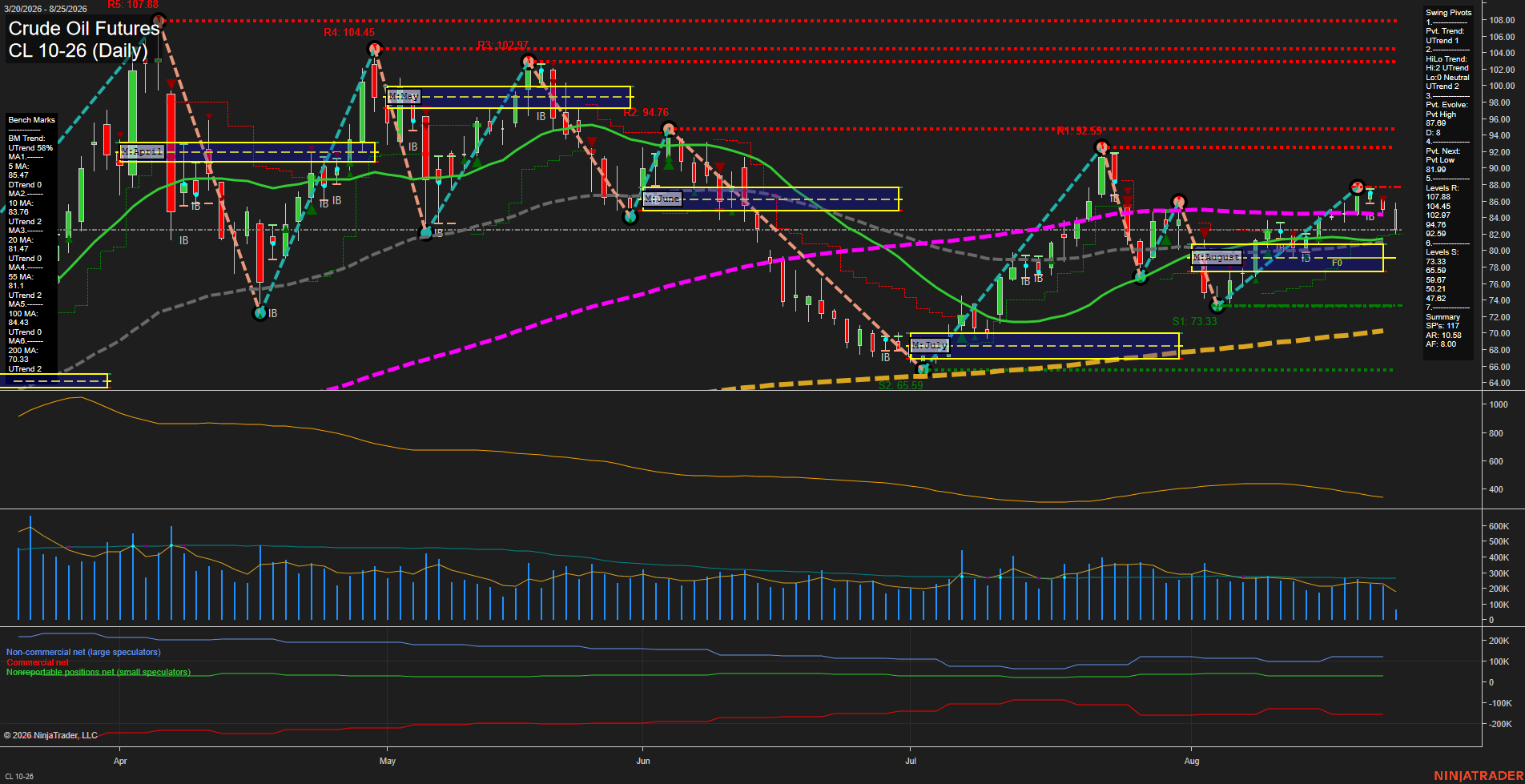Image resolution: width=1525 pixels, height=784 pixels.
Task: Select the 'Pvt. Trend:' label
Action: 1446,31
